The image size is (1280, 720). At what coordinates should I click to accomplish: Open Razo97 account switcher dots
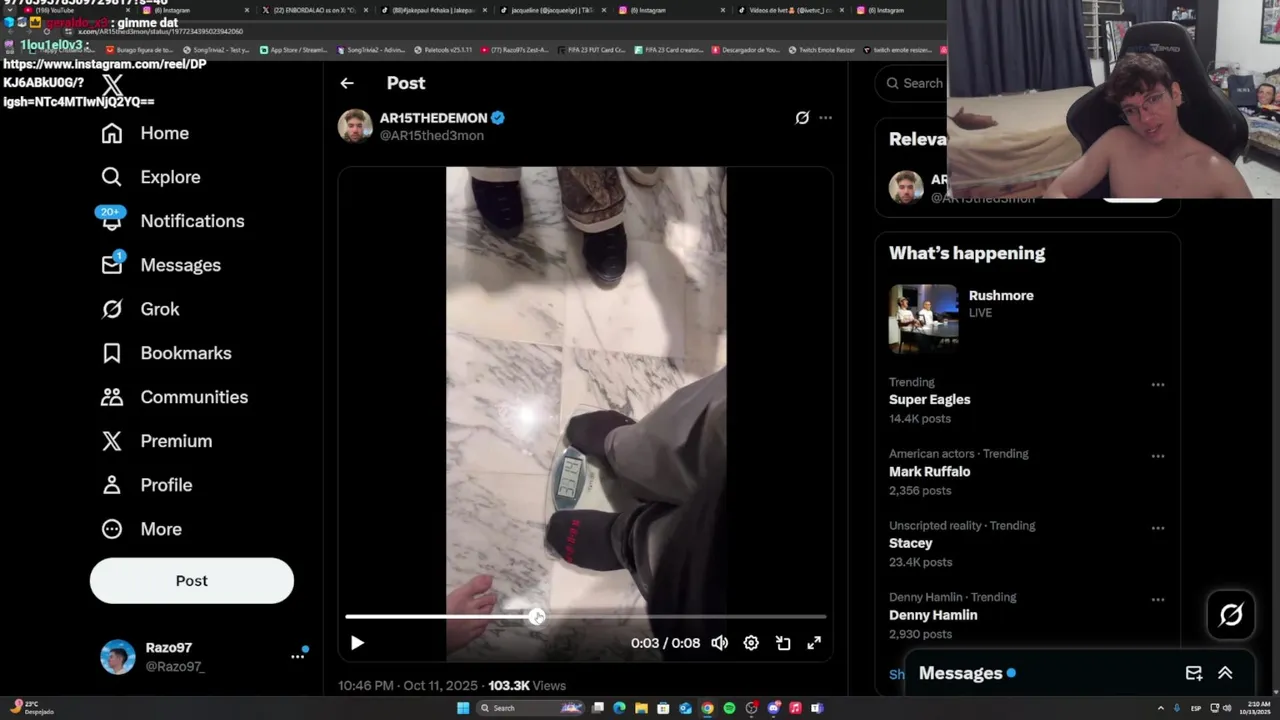tap(297, 656)
